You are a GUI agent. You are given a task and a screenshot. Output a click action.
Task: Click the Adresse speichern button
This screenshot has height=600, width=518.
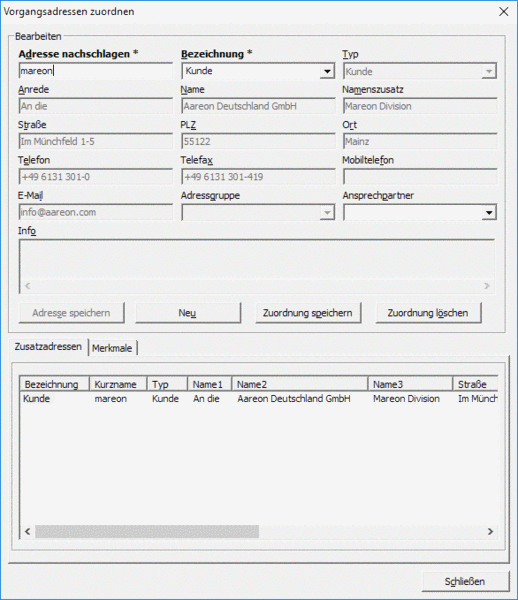coord(71,313)
